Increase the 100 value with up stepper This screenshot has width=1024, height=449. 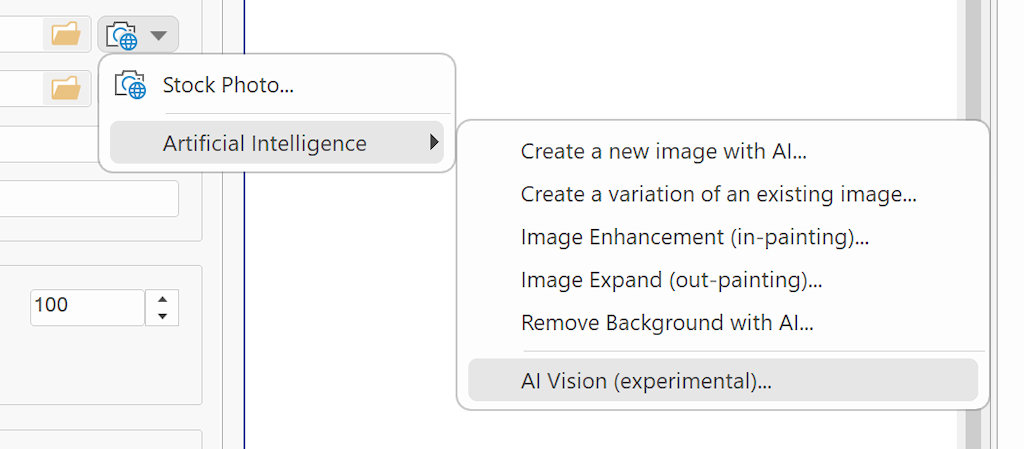point(163,299)
